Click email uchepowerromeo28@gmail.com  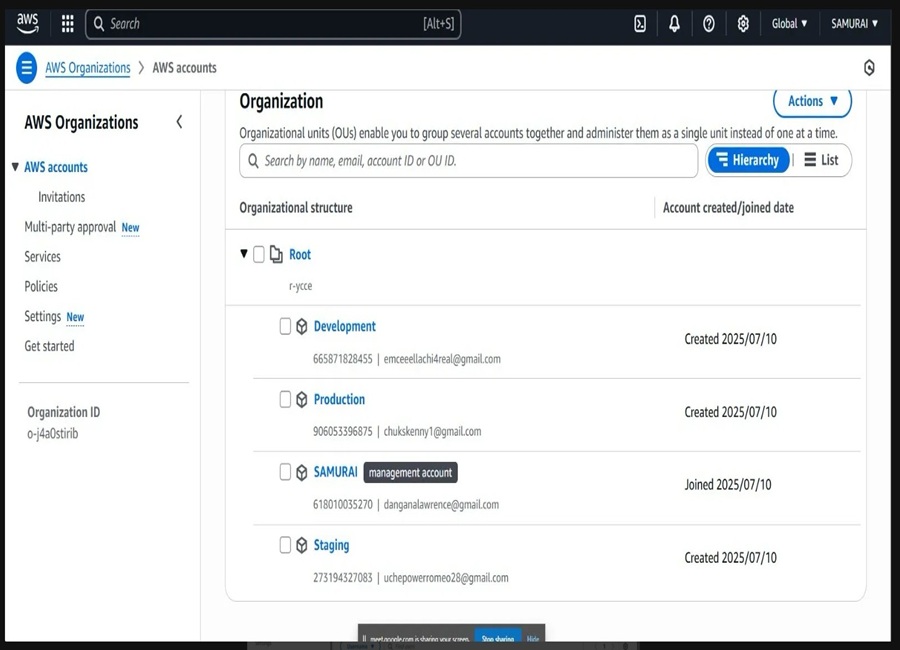coord(446,578)
